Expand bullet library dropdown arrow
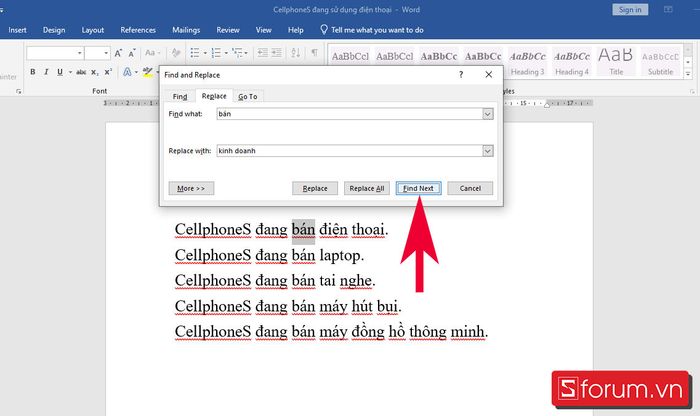 click(x=205, y=53)
